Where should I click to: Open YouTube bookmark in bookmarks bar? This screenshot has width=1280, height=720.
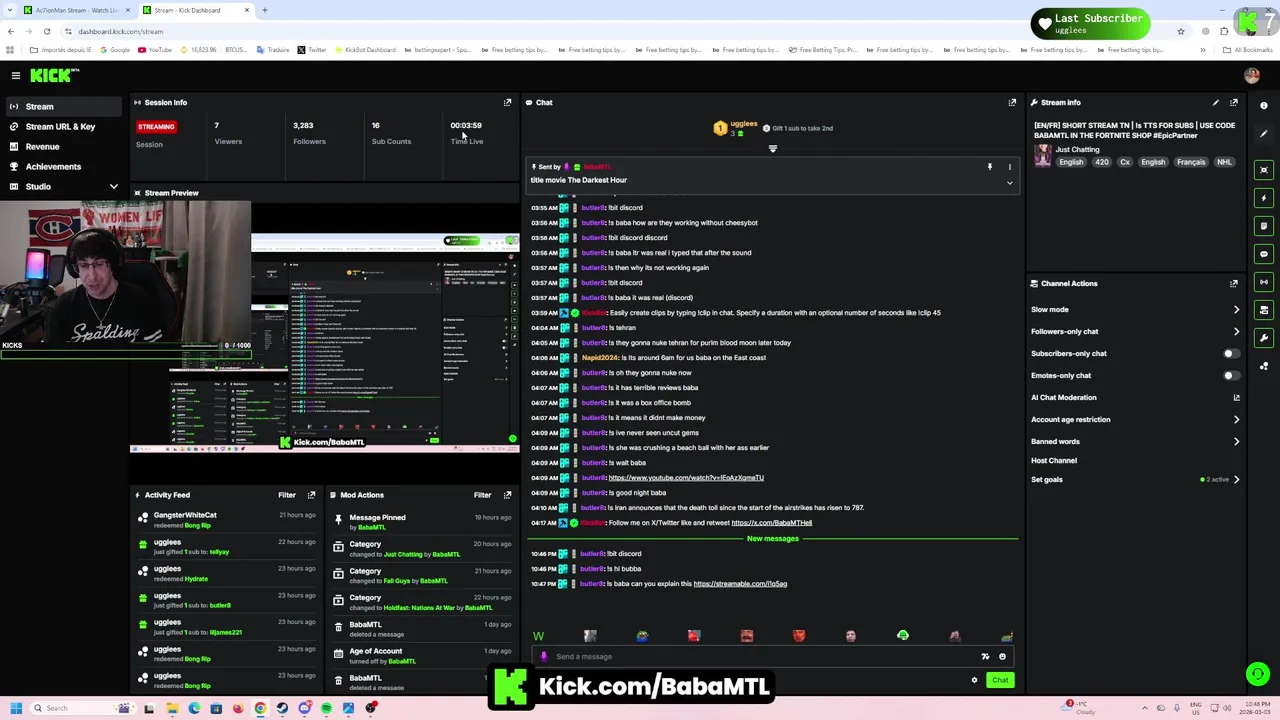(x=155, y=50)
